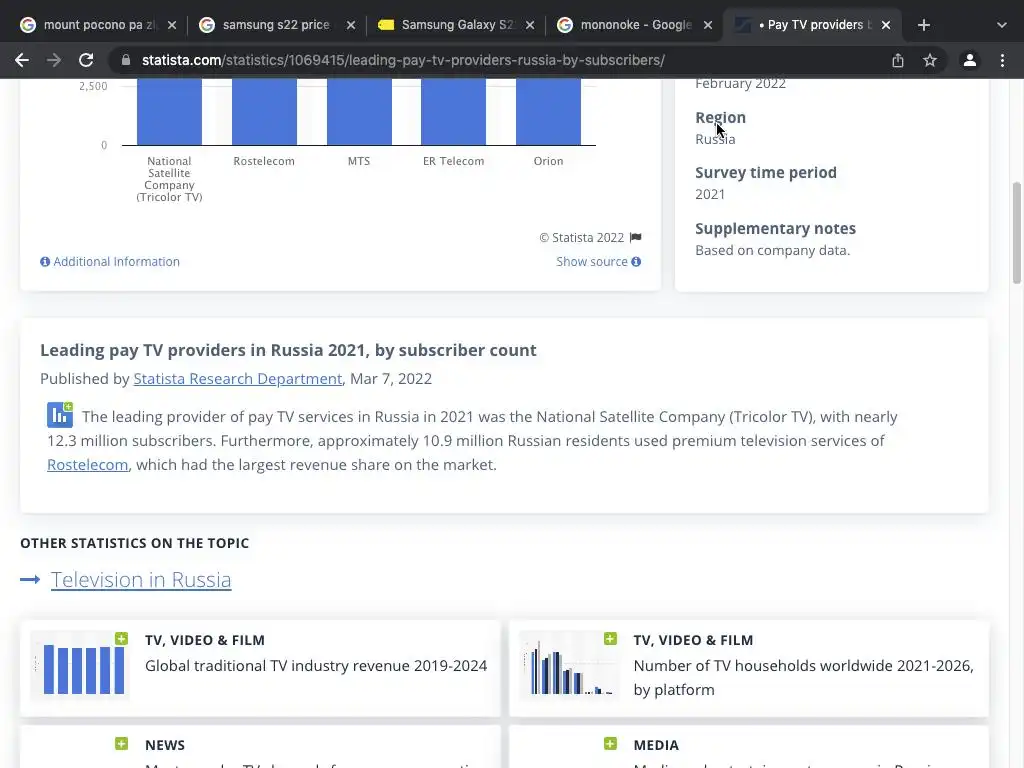Click the info icon after Show source
This screenshot has width=1024, height=768.
(636, 261)
